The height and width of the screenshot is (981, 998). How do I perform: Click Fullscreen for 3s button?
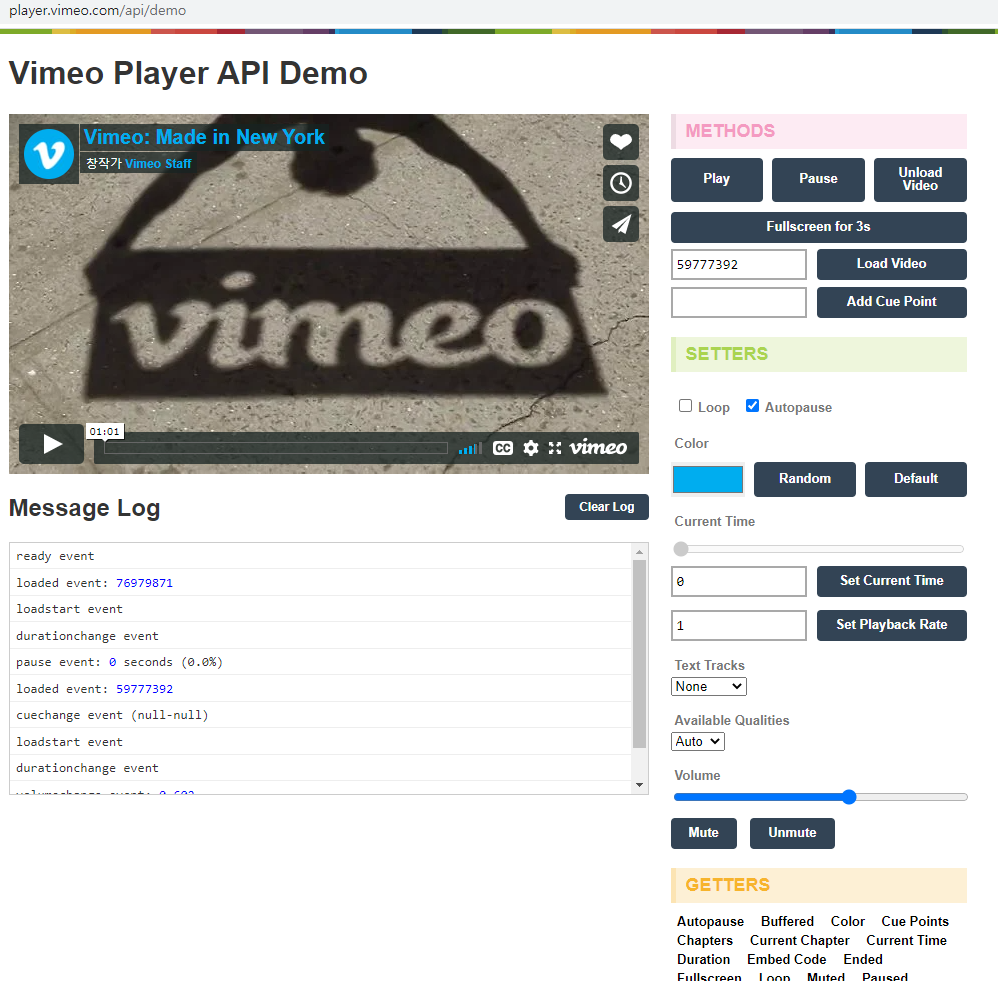click(x=819, y=227)
